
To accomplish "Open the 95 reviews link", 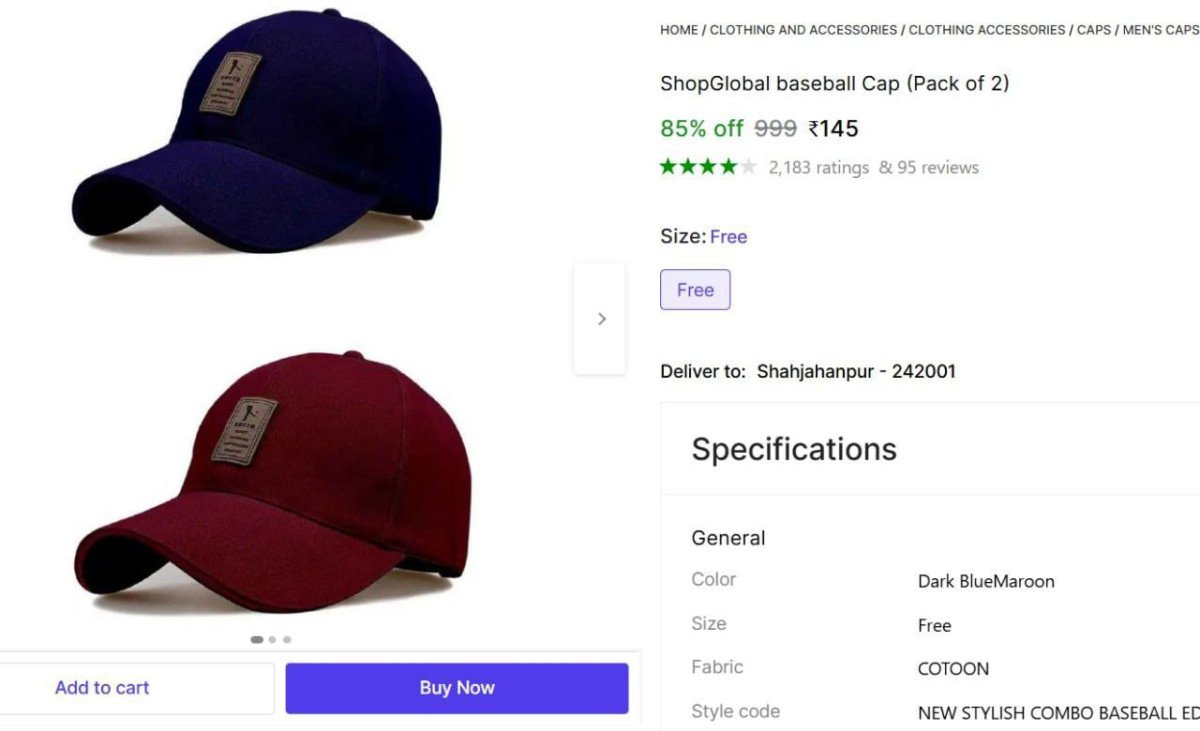I will coord(928,168).
